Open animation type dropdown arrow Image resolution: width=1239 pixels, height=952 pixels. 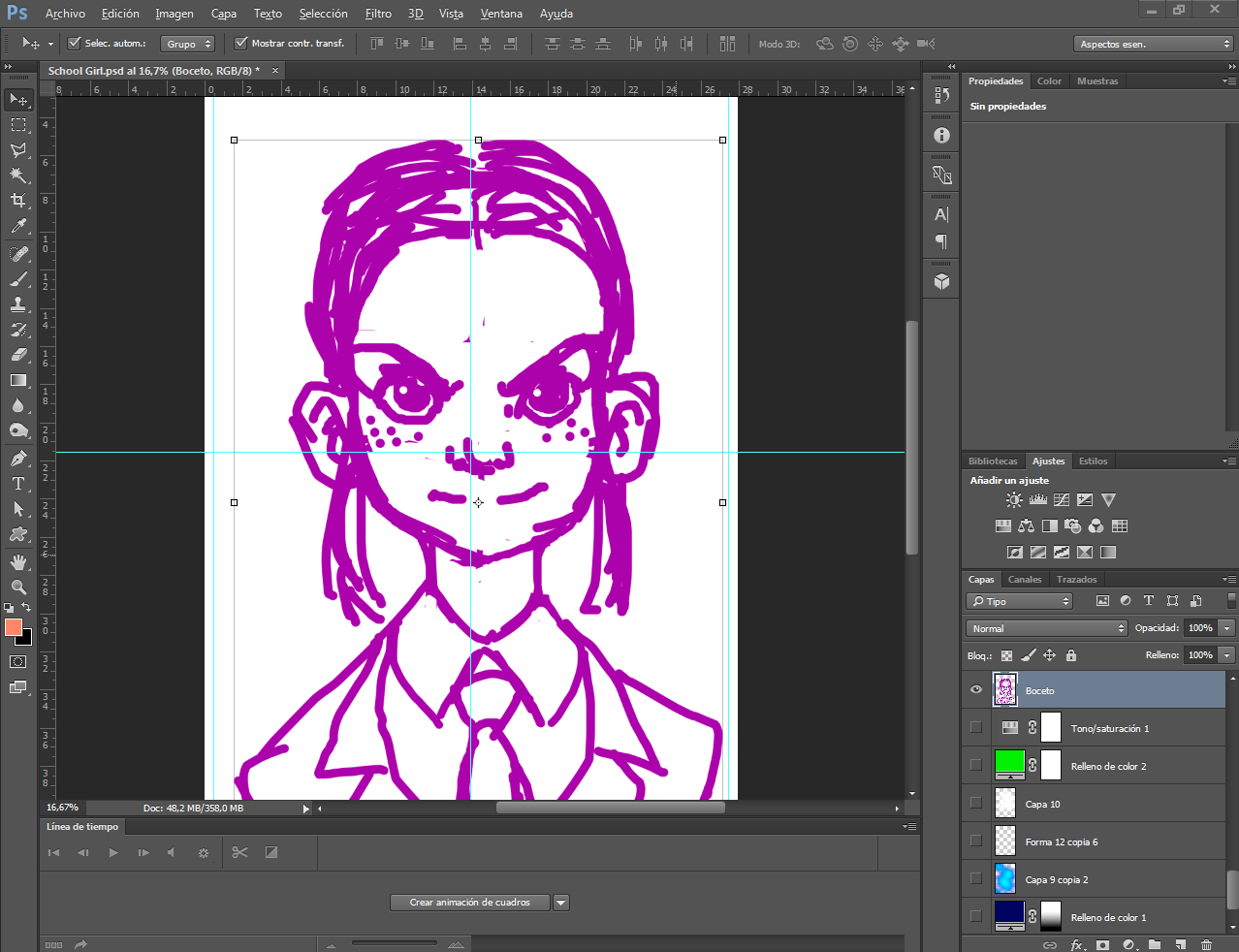click(560, 903)
